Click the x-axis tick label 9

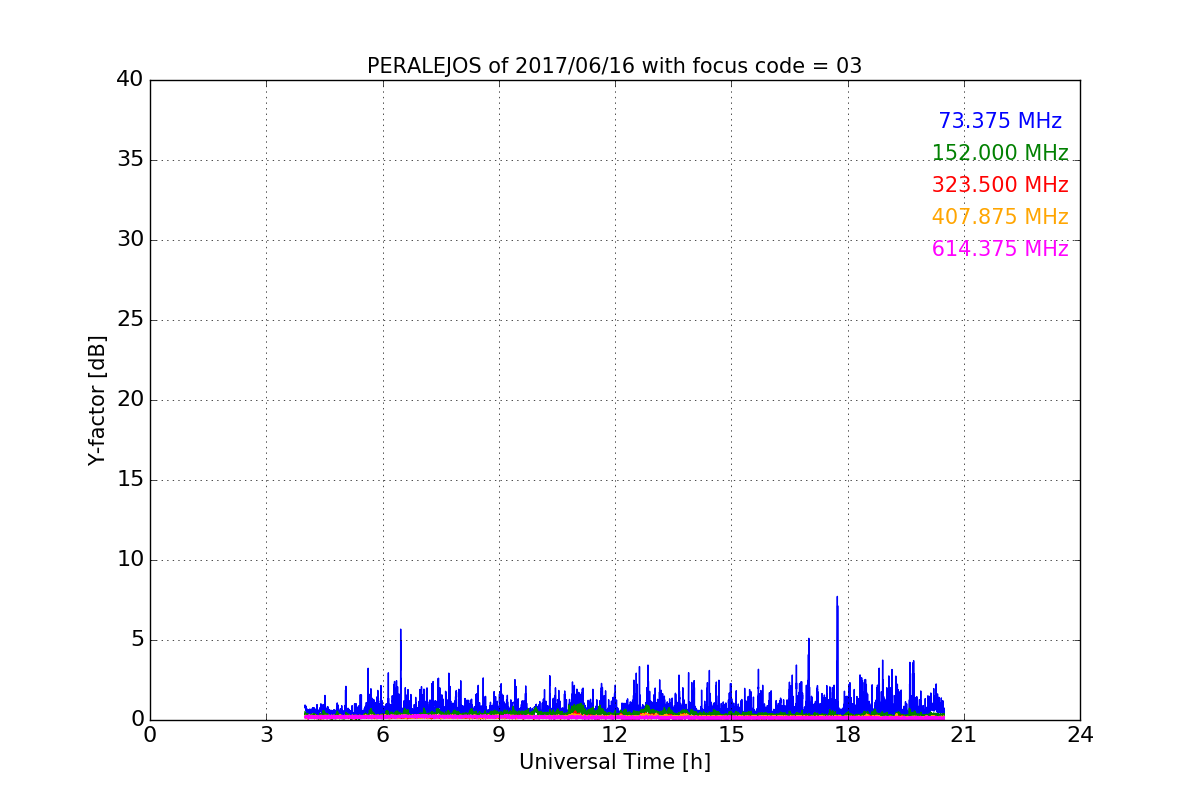[x=499, y=735]
